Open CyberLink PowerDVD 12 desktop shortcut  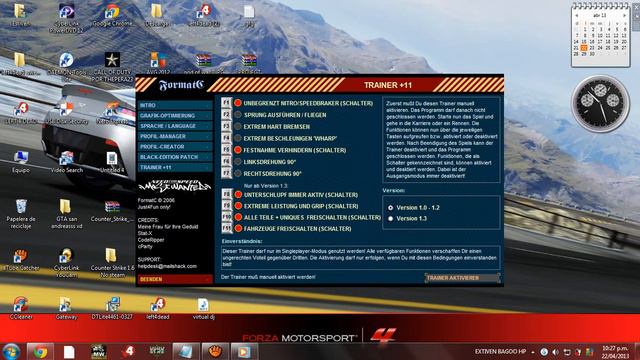click(66, 18)
